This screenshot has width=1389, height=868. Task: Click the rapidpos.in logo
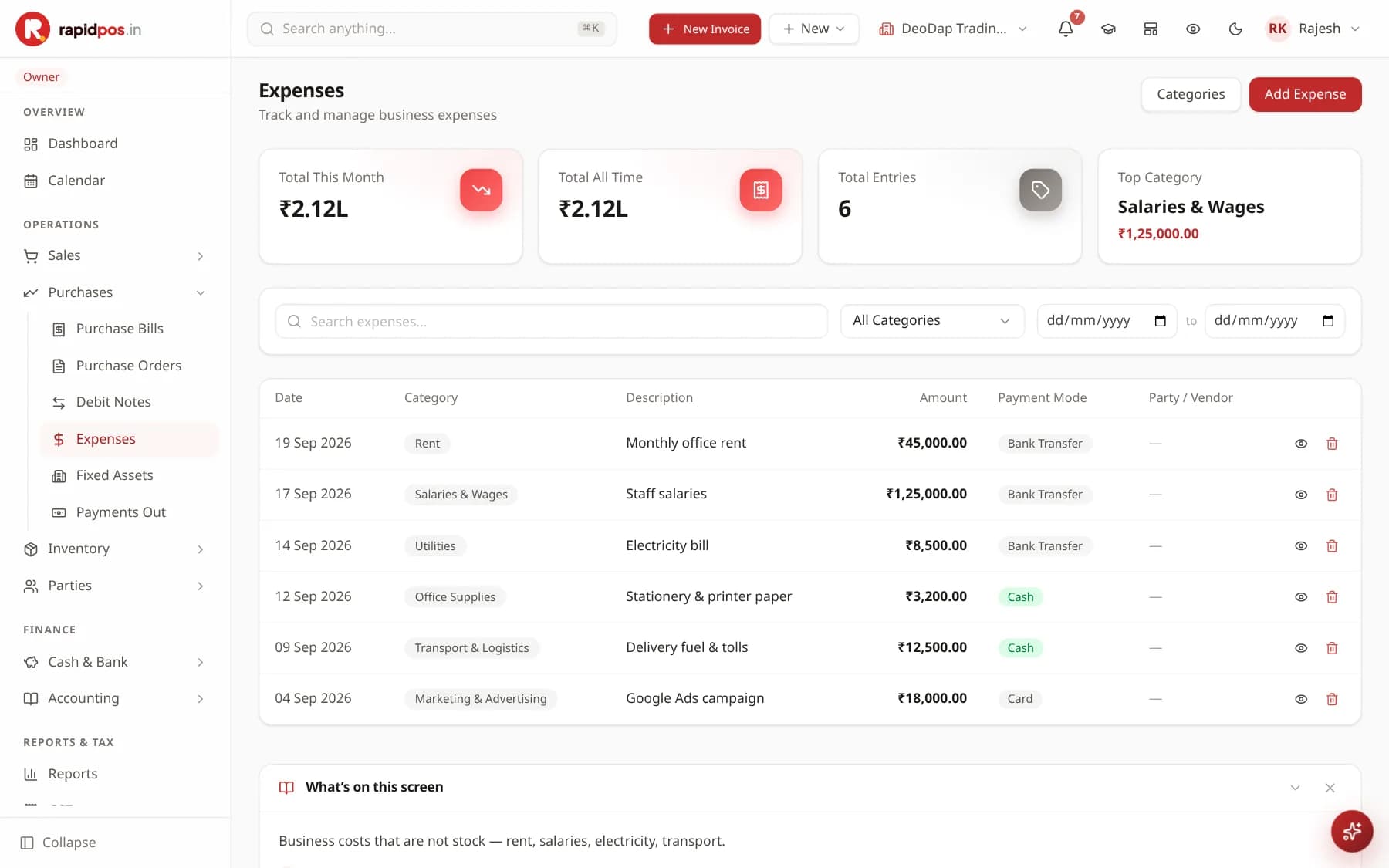[x=79, y=29]
